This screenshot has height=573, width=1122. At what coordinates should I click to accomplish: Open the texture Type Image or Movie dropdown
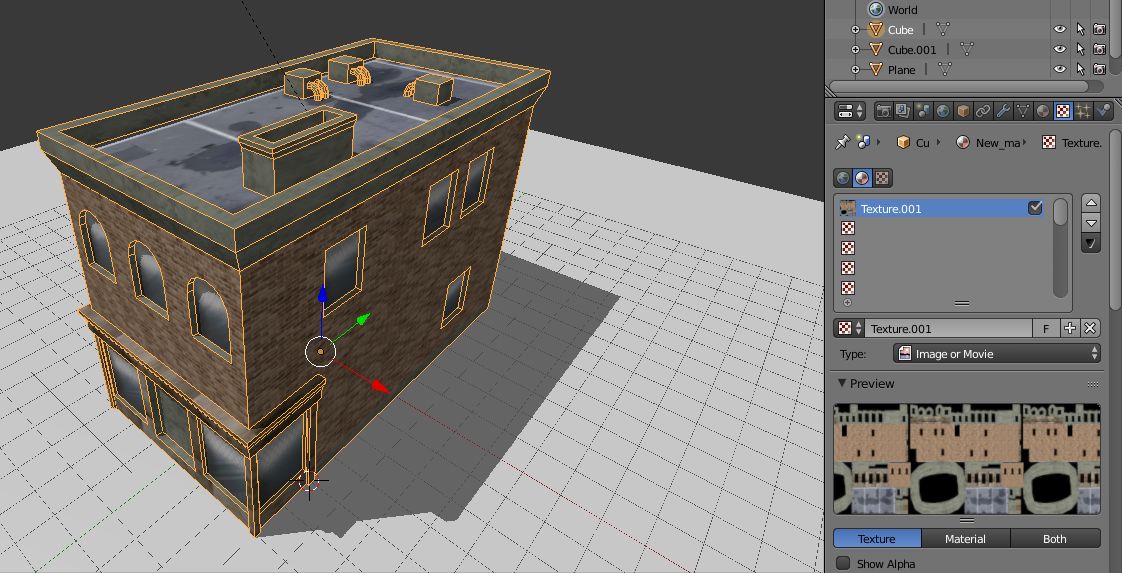[997, 353]
